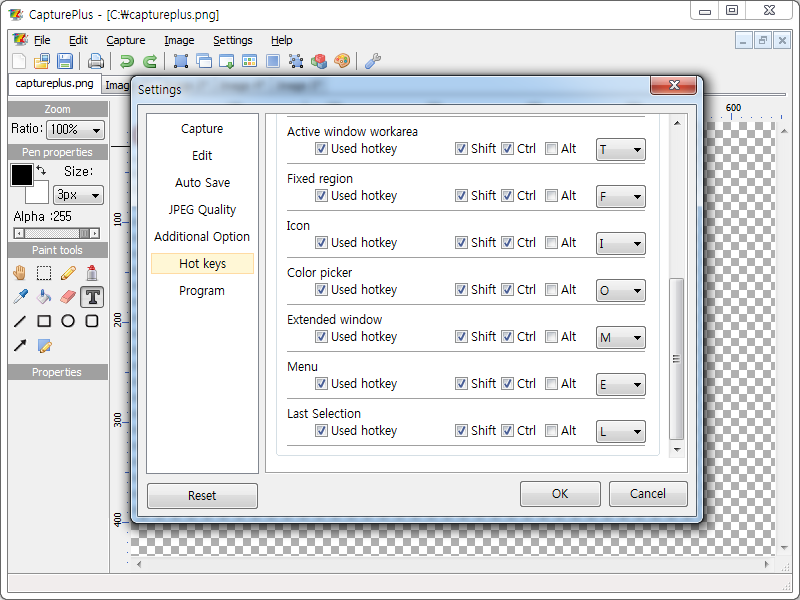Image resolution: width=800 pixels, height=600 pixels.
Task: Select the Ellipse shape tool
Action: click(68, 321)
